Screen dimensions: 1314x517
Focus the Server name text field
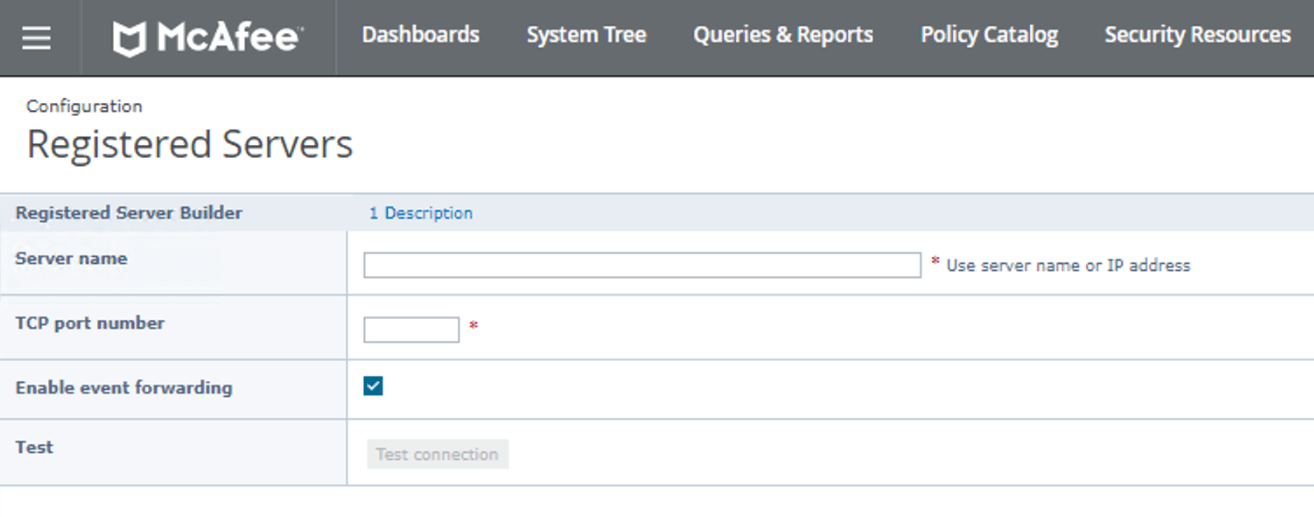pos(642,265)
